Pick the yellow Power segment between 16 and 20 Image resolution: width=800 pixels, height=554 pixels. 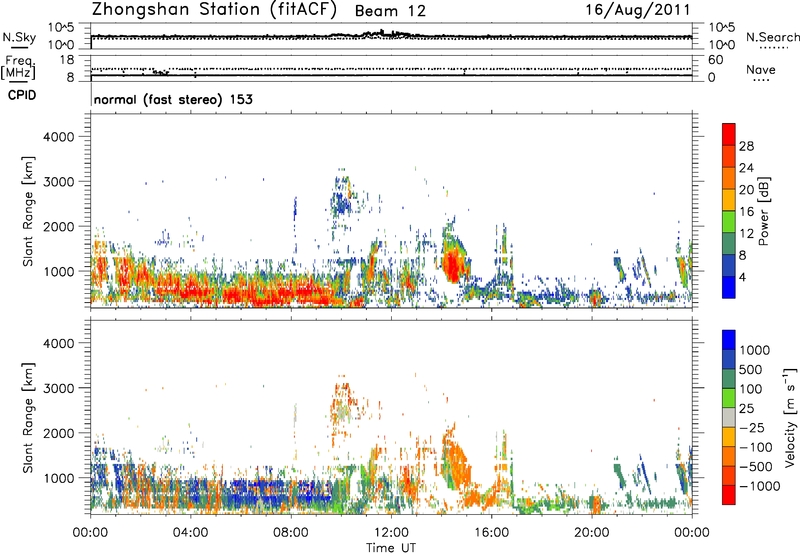[729, 200]
